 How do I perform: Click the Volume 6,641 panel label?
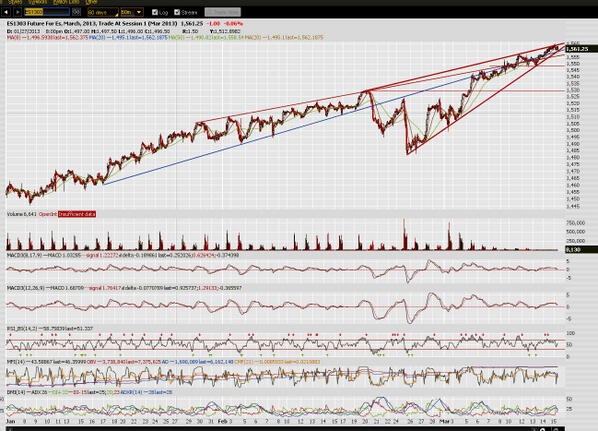point(21,214)
